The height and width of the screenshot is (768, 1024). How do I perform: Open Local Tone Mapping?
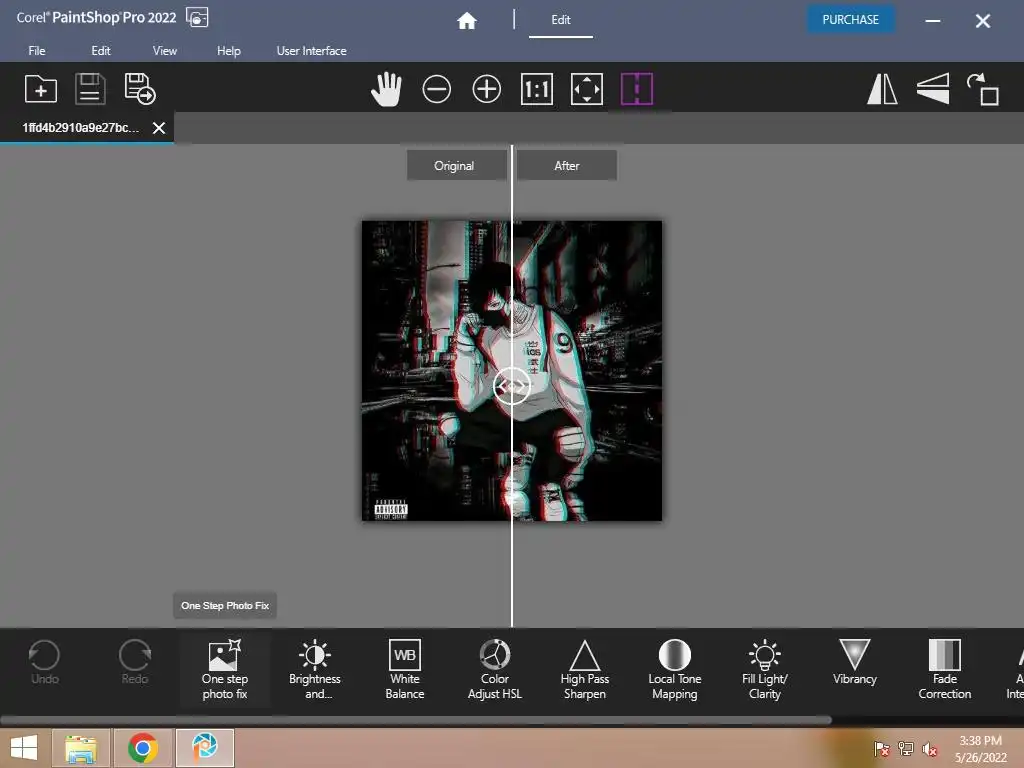tap(675, 669)
